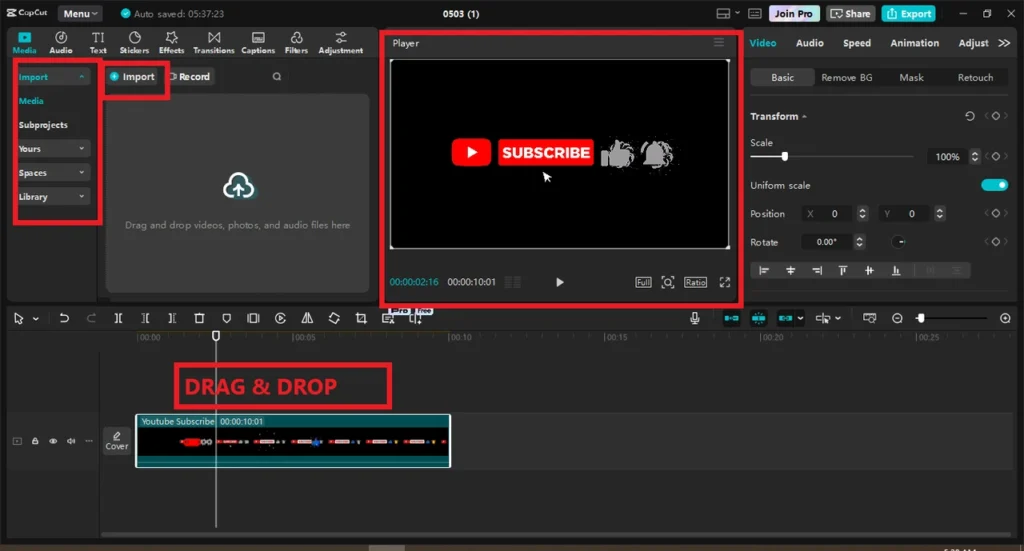
Task: Click the Cover button on the track
Action: [117, 441]
